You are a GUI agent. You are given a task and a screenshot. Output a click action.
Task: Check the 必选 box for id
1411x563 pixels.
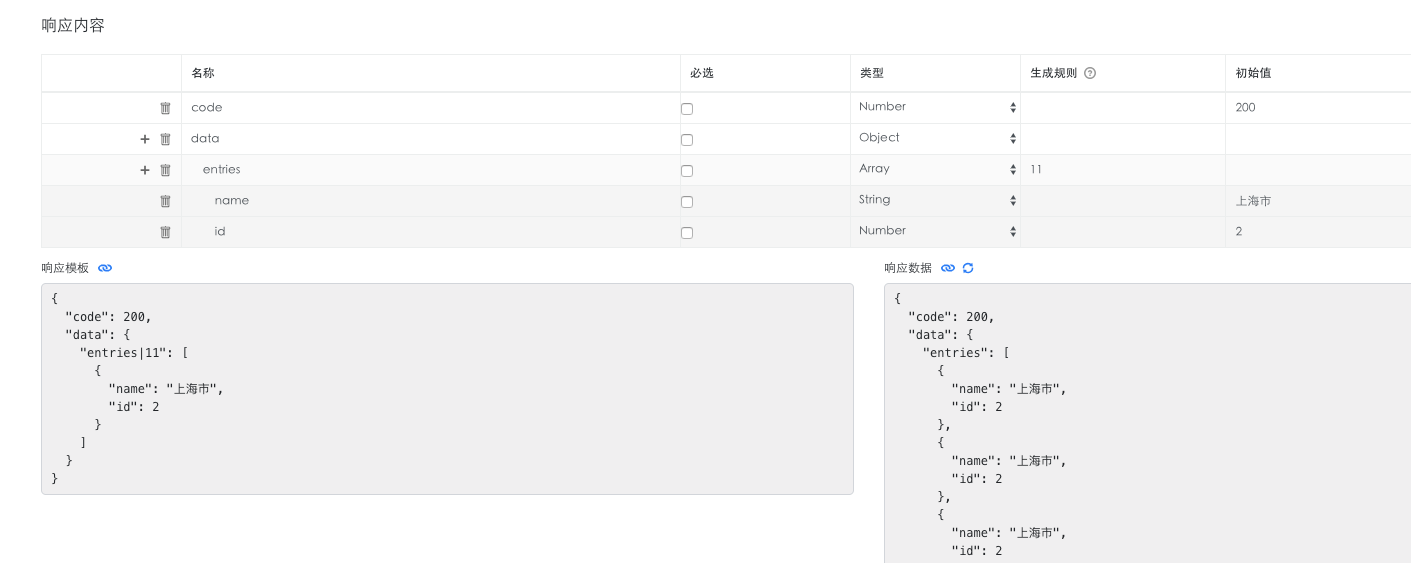pyautogui.click(x=687, y=233)
